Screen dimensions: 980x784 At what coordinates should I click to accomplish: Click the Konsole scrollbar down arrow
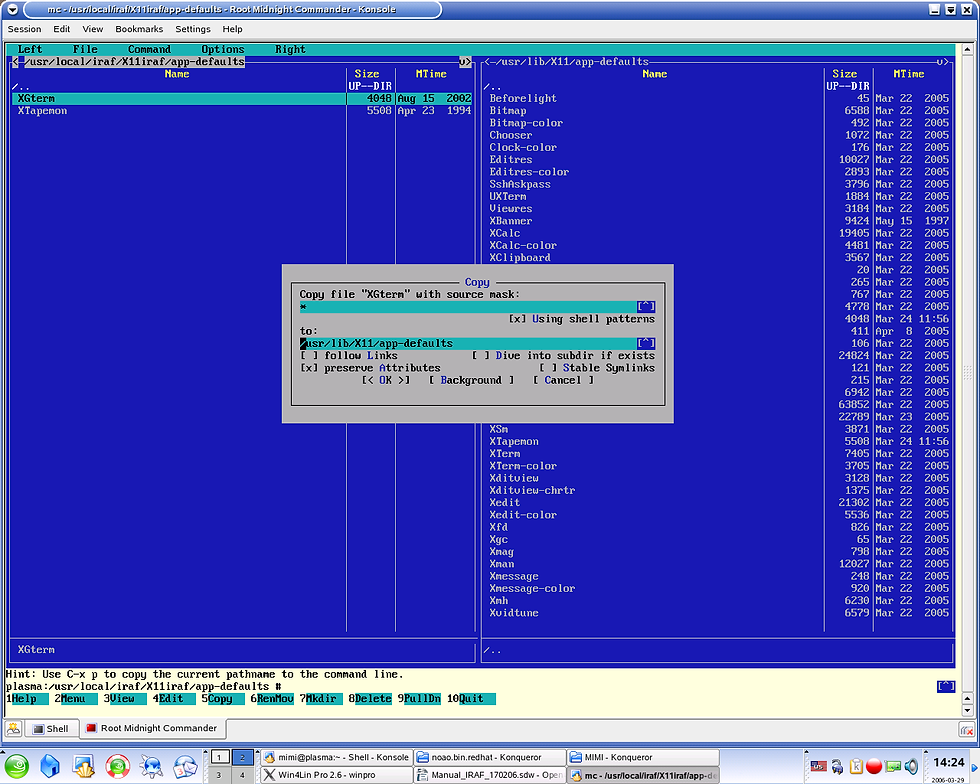pos(968,710)
